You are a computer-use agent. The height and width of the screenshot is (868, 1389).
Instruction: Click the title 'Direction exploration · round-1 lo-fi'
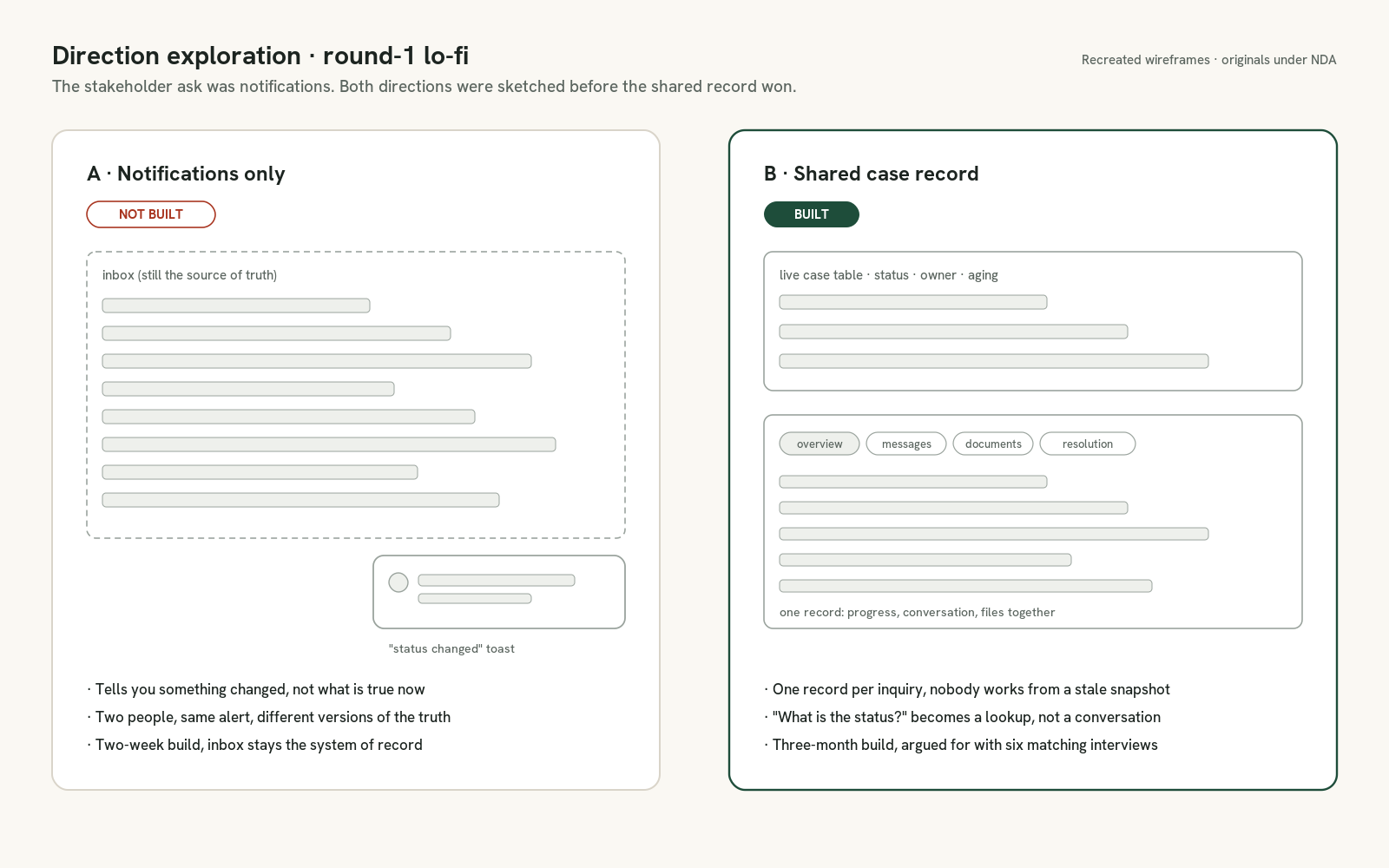click(x=260, y=56)
